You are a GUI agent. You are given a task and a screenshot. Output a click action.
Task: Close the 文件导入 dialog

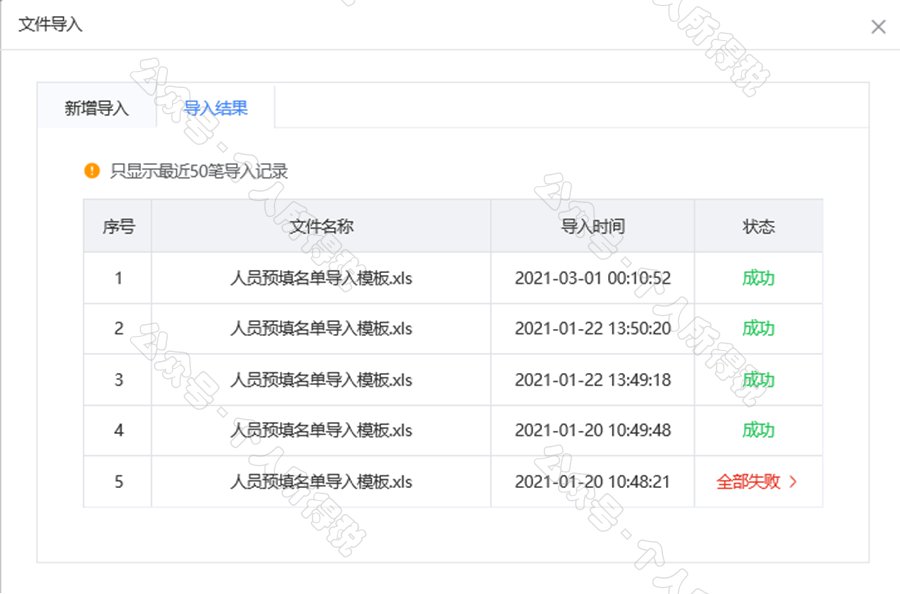878,27
